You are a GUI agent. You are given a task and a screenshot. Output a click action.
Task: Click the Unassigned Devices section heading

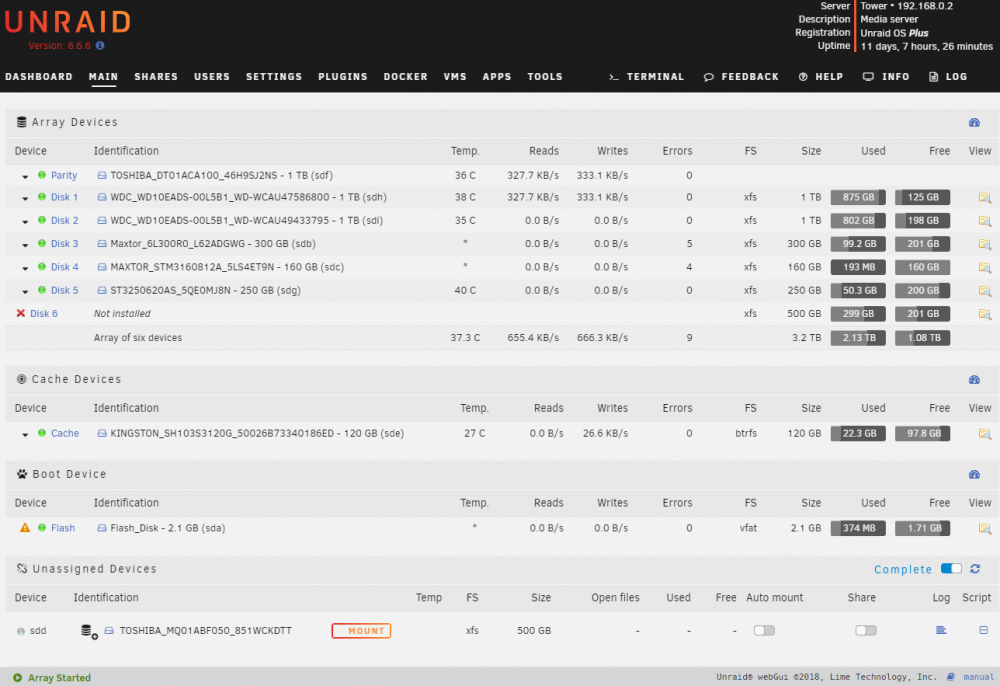tap(94, 569)
